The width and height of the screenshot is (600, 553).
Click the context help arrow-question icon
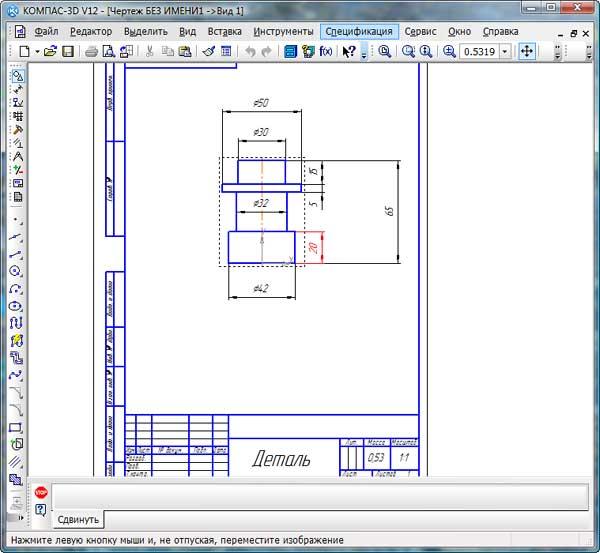(349, 51)
